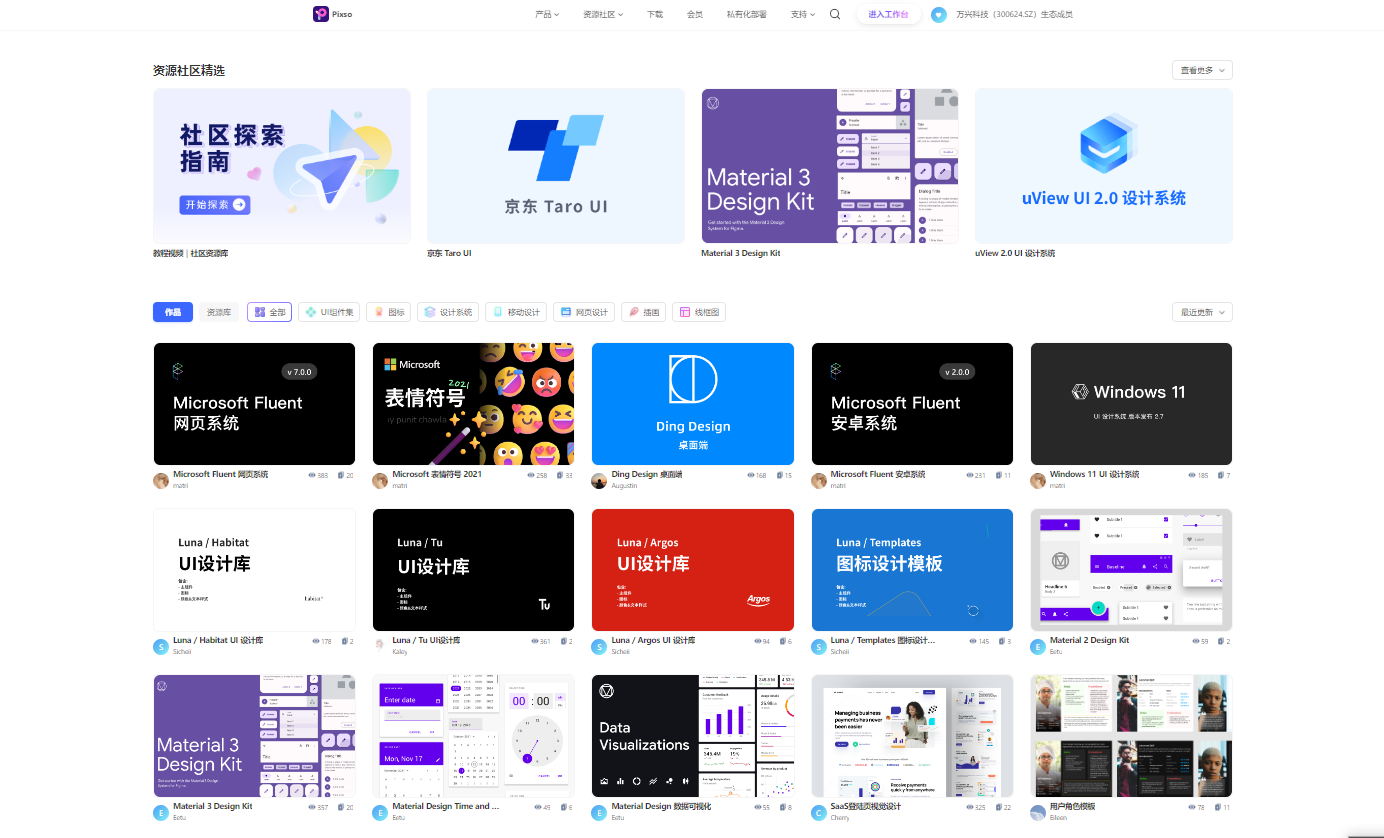Switch to the 作品 tab
Screen dimensions: 1384x838
pyautogui.click(x=173, y=312)
